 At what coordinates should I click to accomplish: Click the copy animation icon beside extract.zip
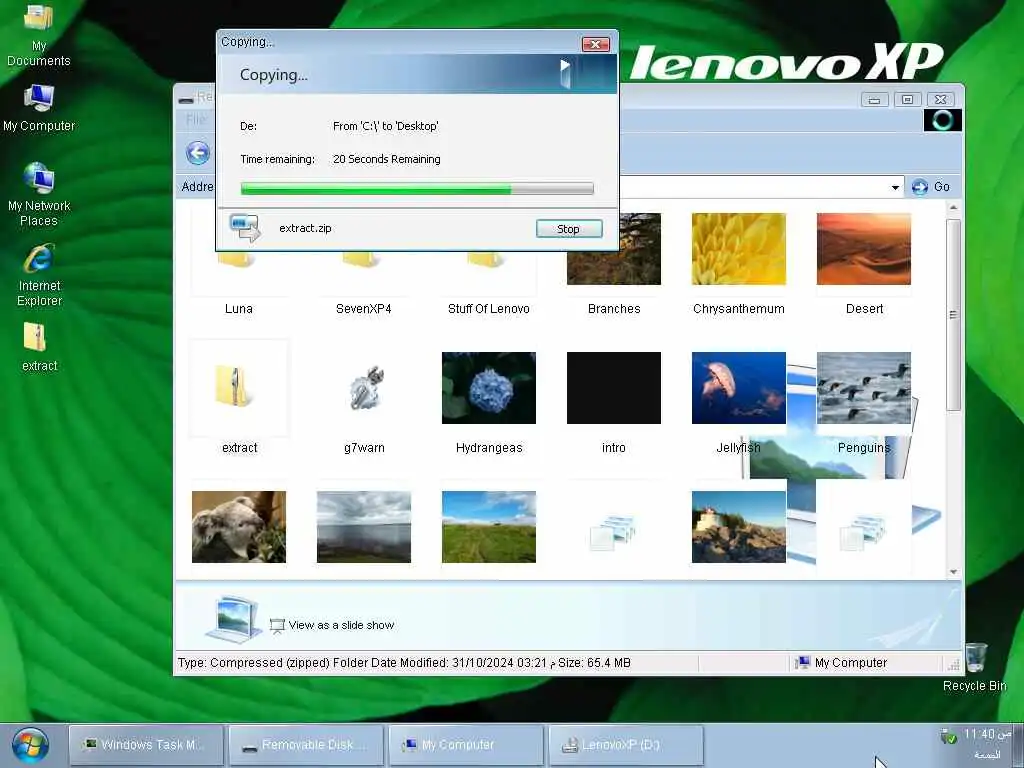[245, 228]
